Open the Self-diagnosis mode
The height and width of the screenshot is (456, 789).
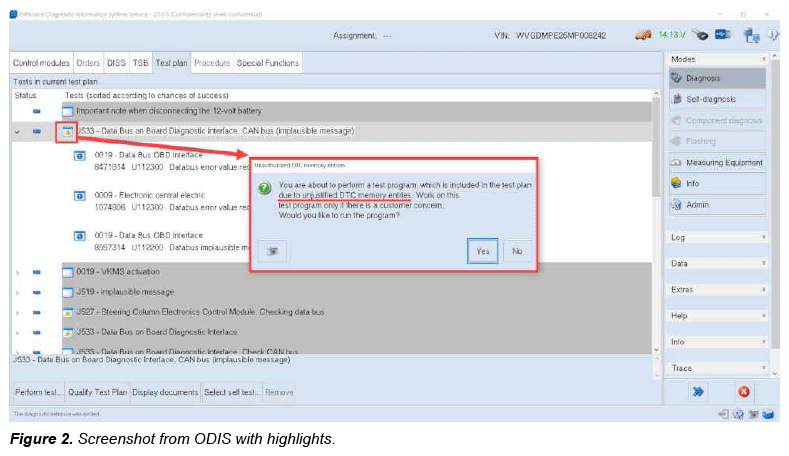coord(677,99)
